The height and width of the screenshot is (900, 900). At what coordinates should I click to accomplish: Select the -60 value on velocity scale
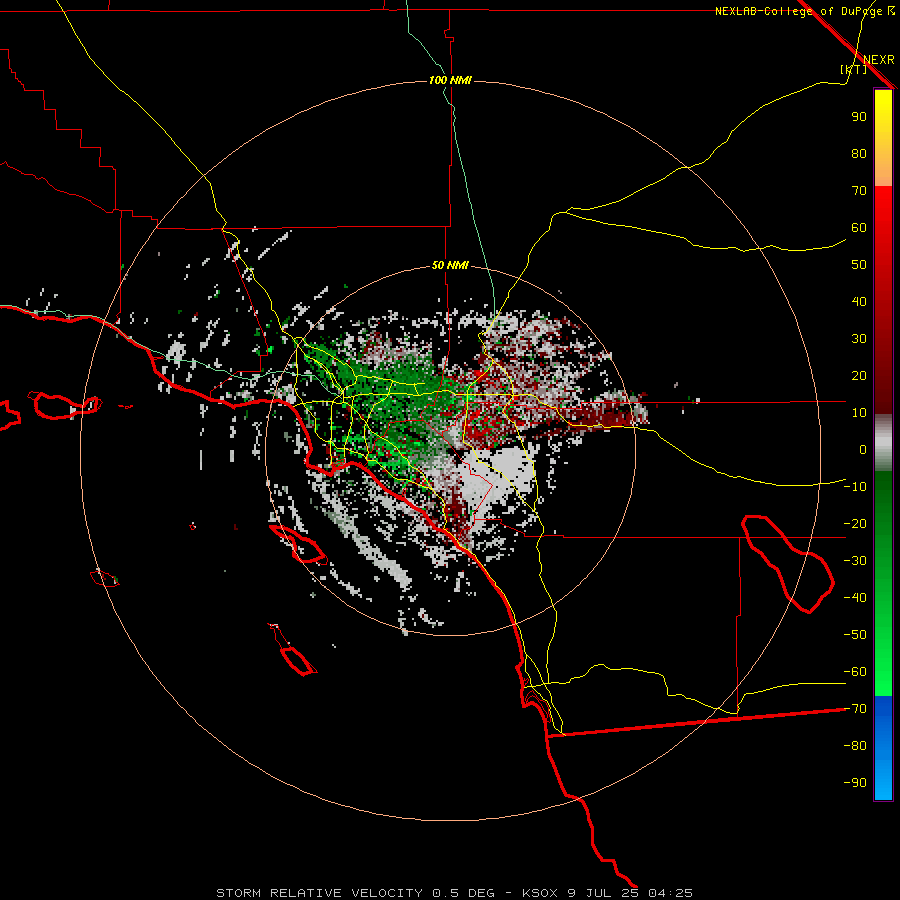click(855, 672)
